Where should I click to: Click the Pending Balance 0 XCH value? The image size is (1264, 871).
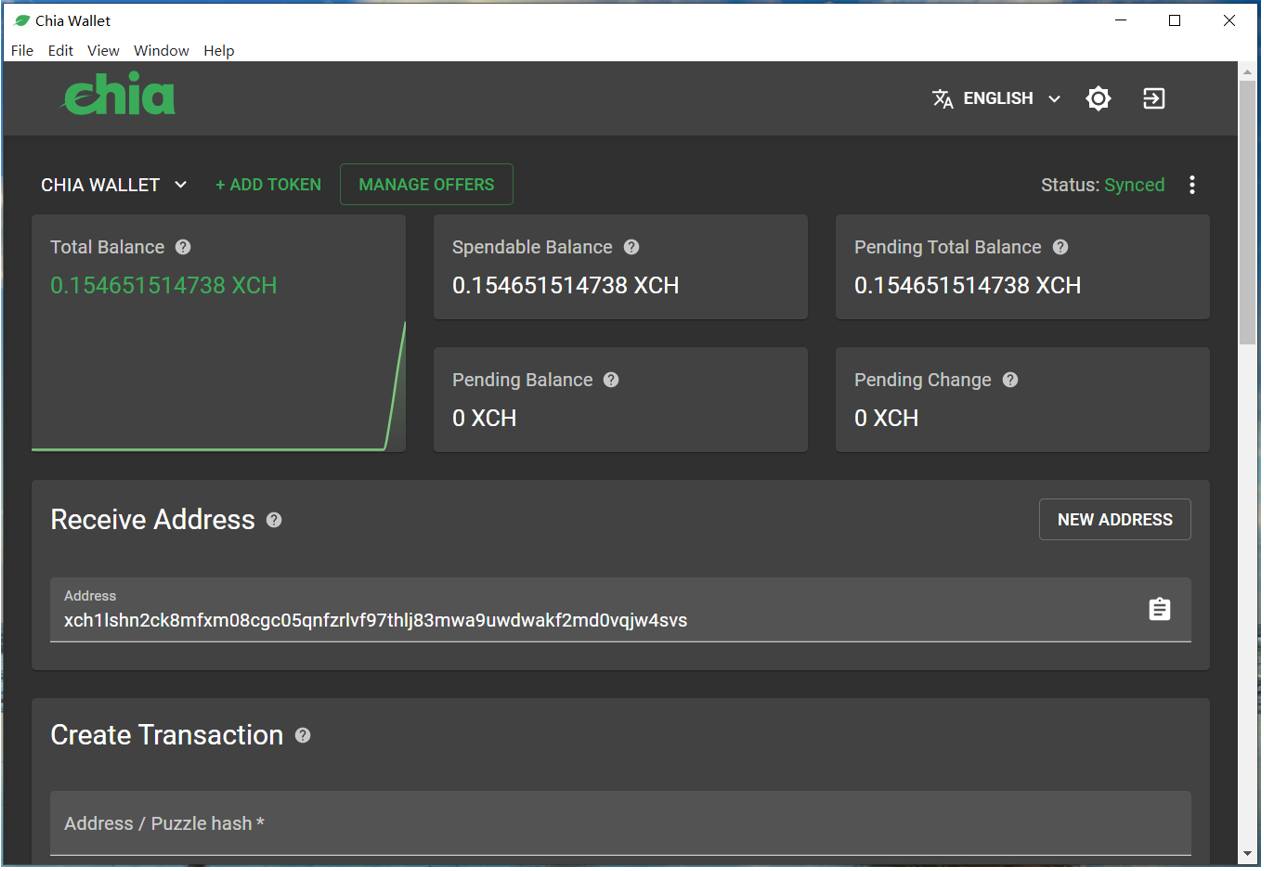[485, 418]
